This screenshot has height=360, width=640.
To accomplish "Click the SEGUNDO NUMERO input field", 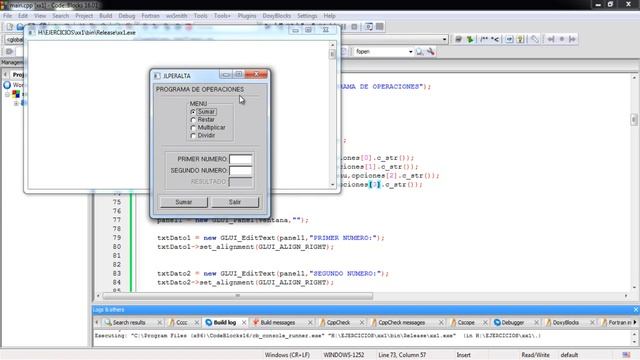I will click(x=240, y=170).
